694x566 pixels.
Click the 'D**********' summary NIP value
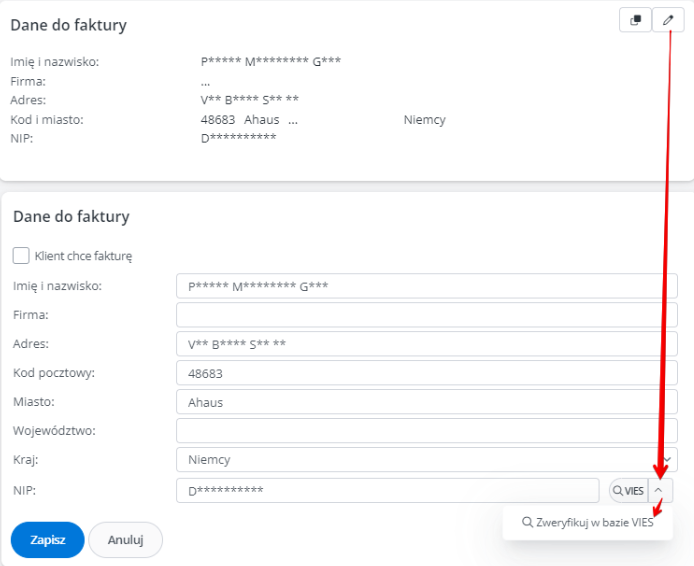[239, 138]
